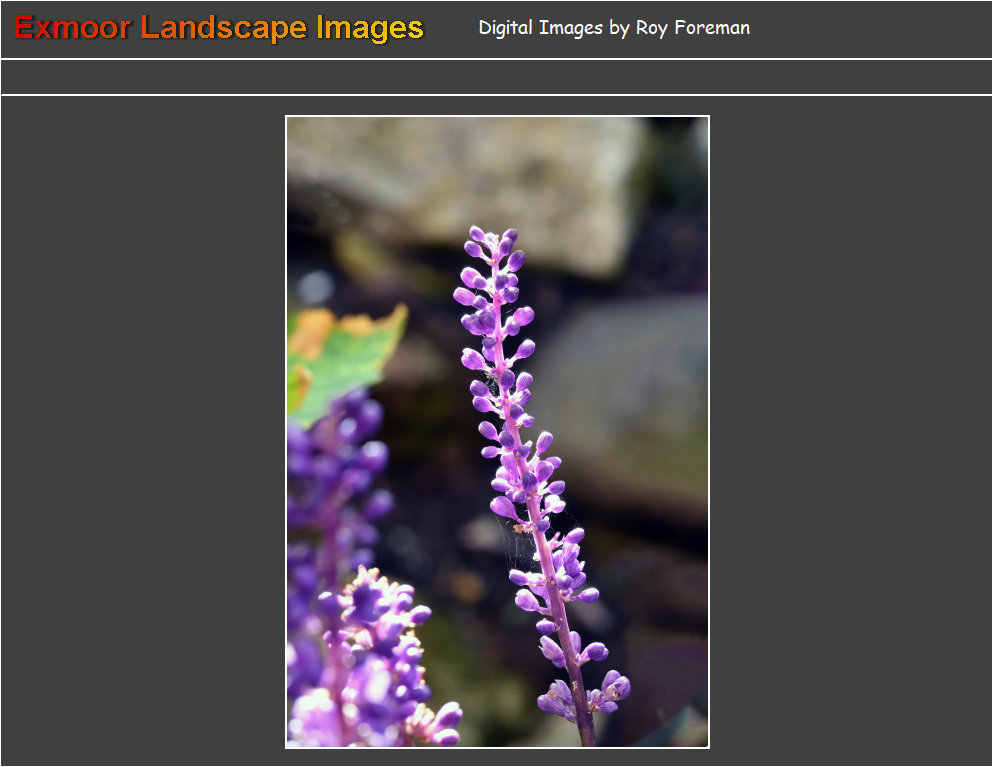Click the grey area right of the photo
This screenshot has height=767, width=993.
[850, 430]
